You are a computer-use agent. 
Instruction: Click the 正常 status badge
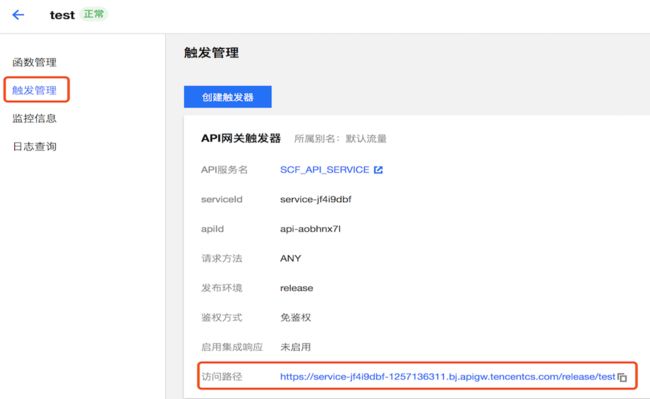click(x=94, y=14)
